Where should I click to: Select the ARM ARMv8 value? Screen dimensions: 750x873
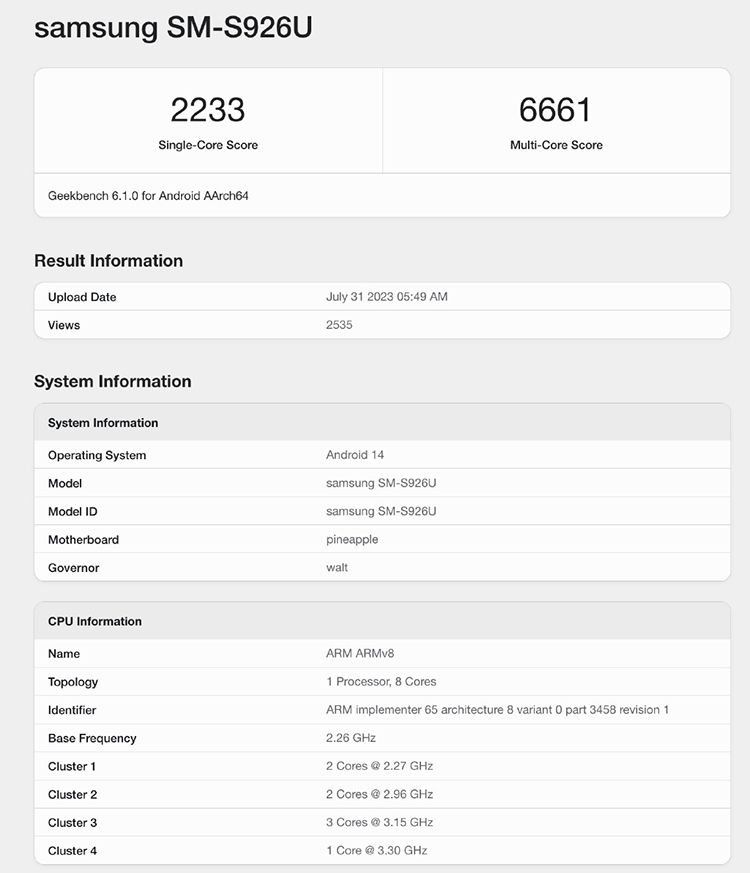(x=360, y=653)
